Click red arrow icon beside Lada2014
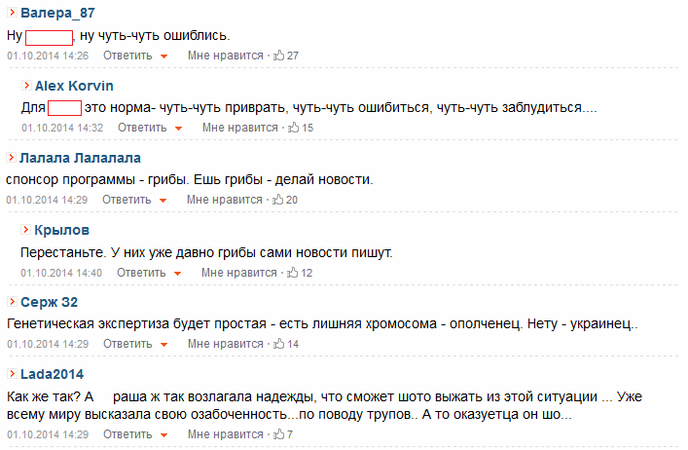This screenshot has width=688, height=450. 12,374
